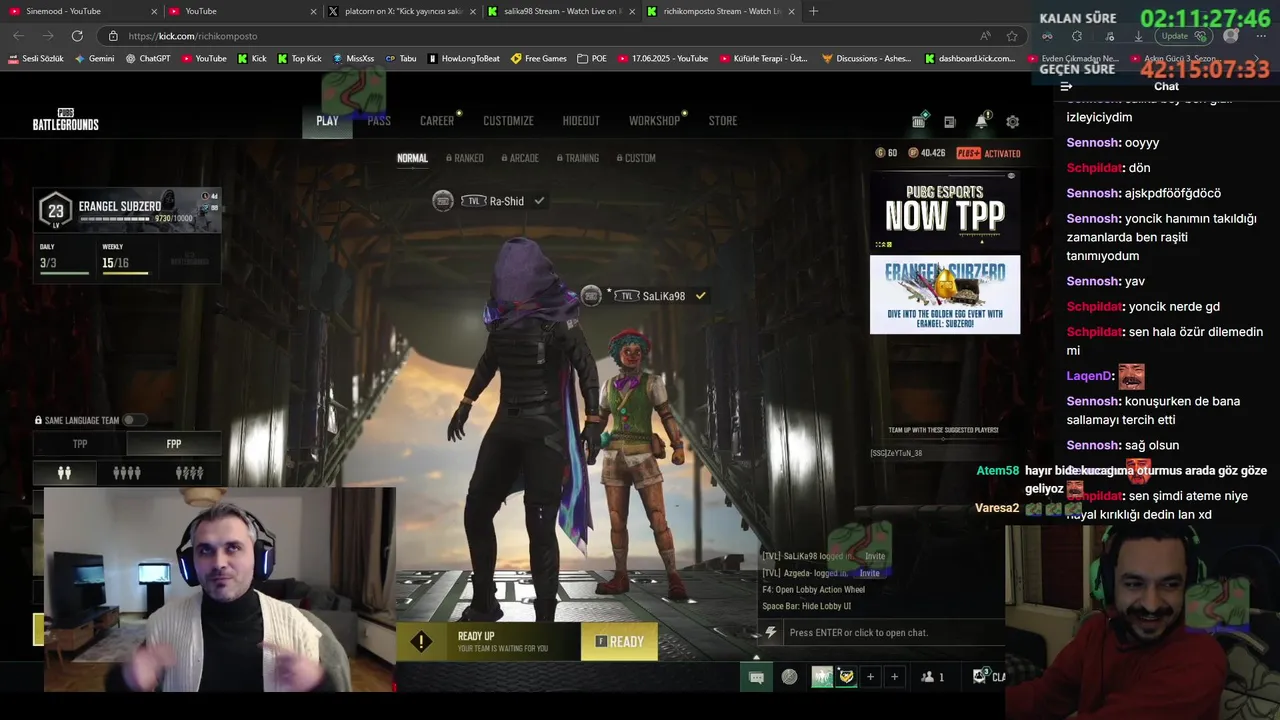Viewport: 1280px width, 720px height.
Task: Open the Erangel Subzero golden egg banner
Action: pos(945,294)
